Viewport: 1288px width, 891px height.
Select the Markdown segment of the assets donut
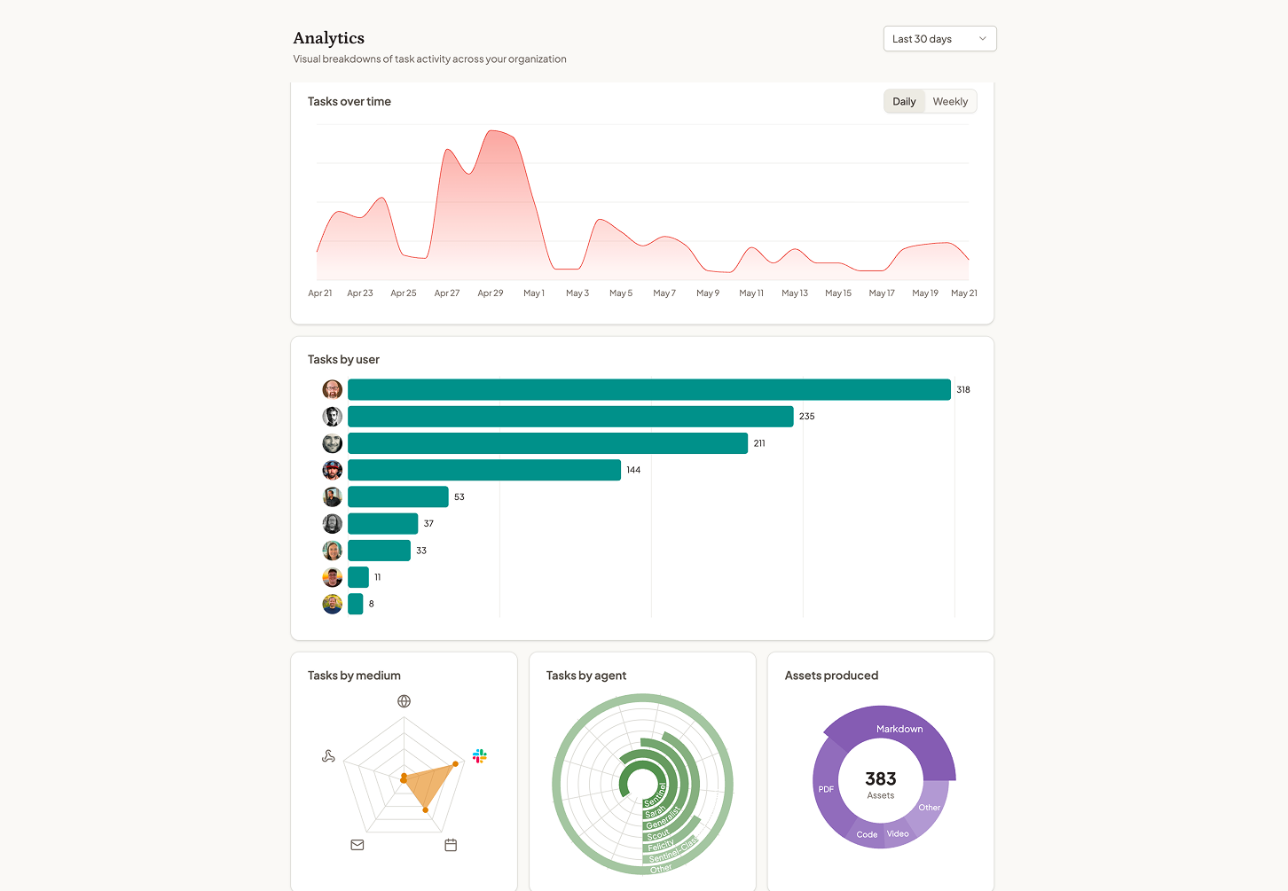pyautogui.click(x=899, y=729)
